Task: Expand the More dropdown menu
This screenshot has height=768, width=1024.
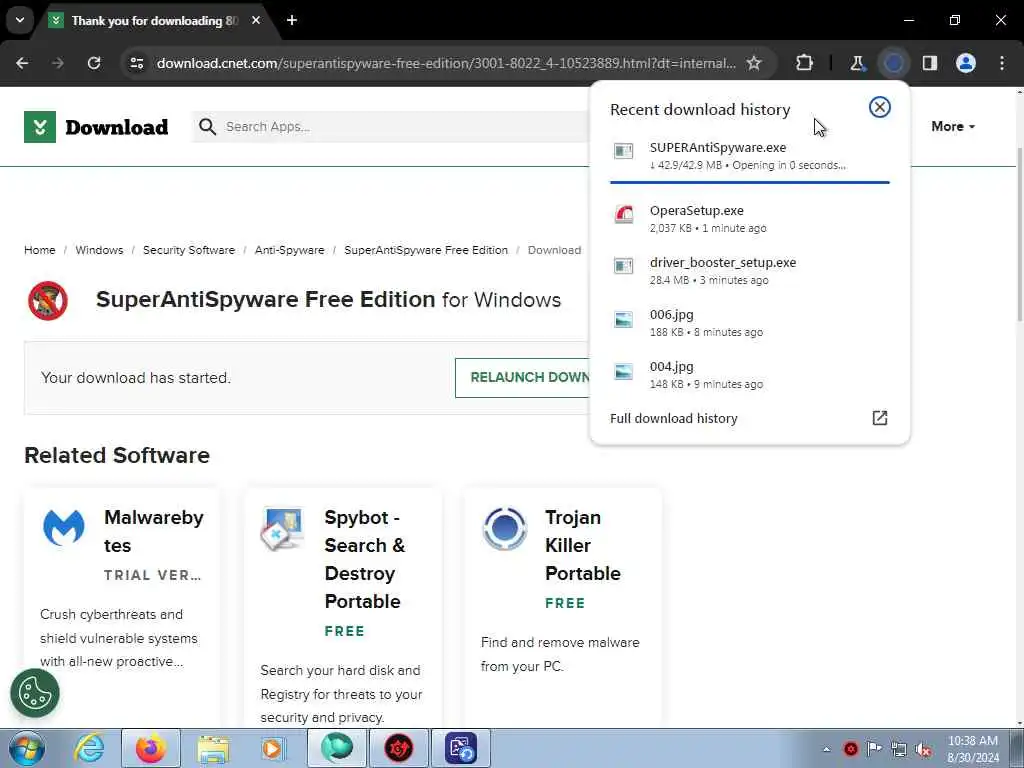Action: click(953, 127)
